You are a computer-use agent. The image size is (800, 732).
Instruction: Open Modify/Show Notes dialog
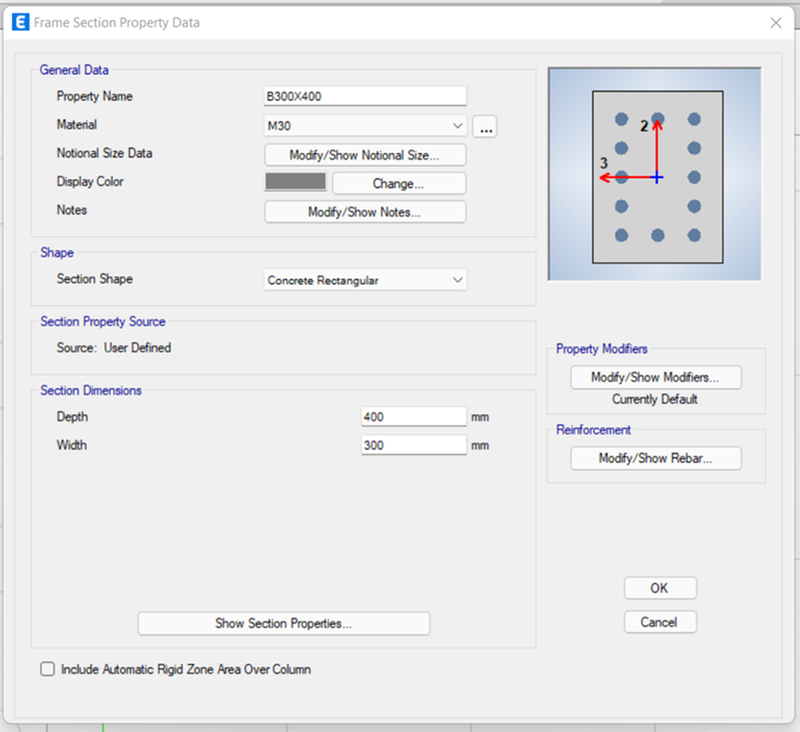click(x=365, y=212)
